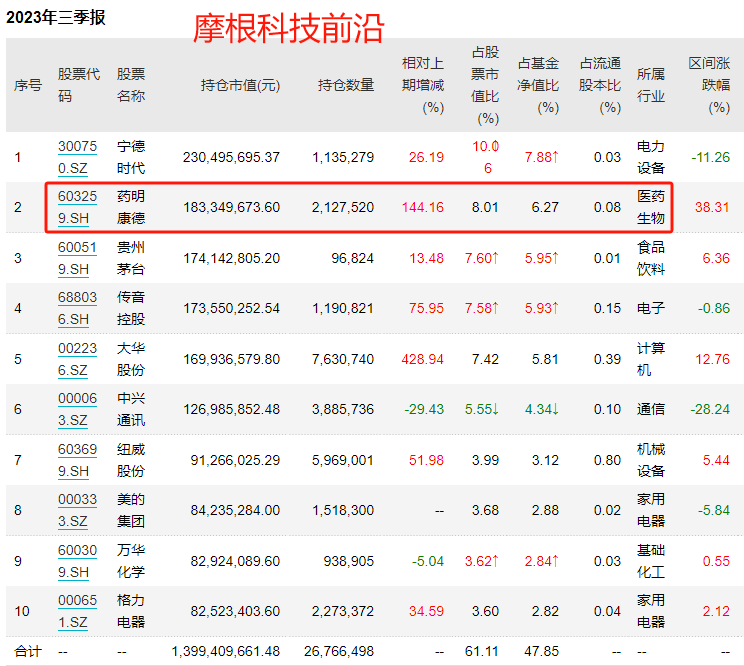744x666 pixels.
Task: Open stock code link 603259.SH
Action: 77,207
